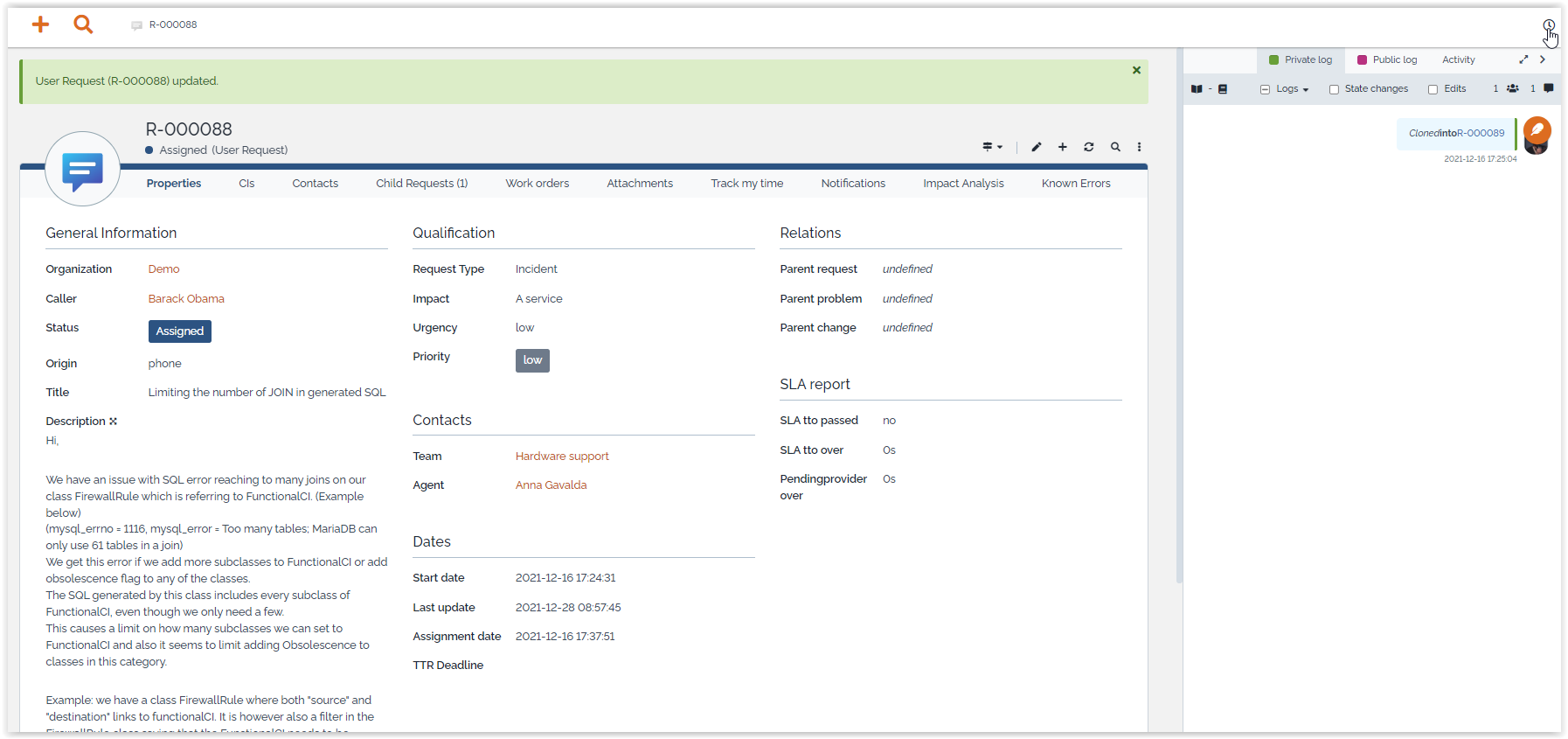Toggle the Logs checkbox
Image resolution: width=1568 pixels, height=739 pixels.
click(x=1265, y=89)
